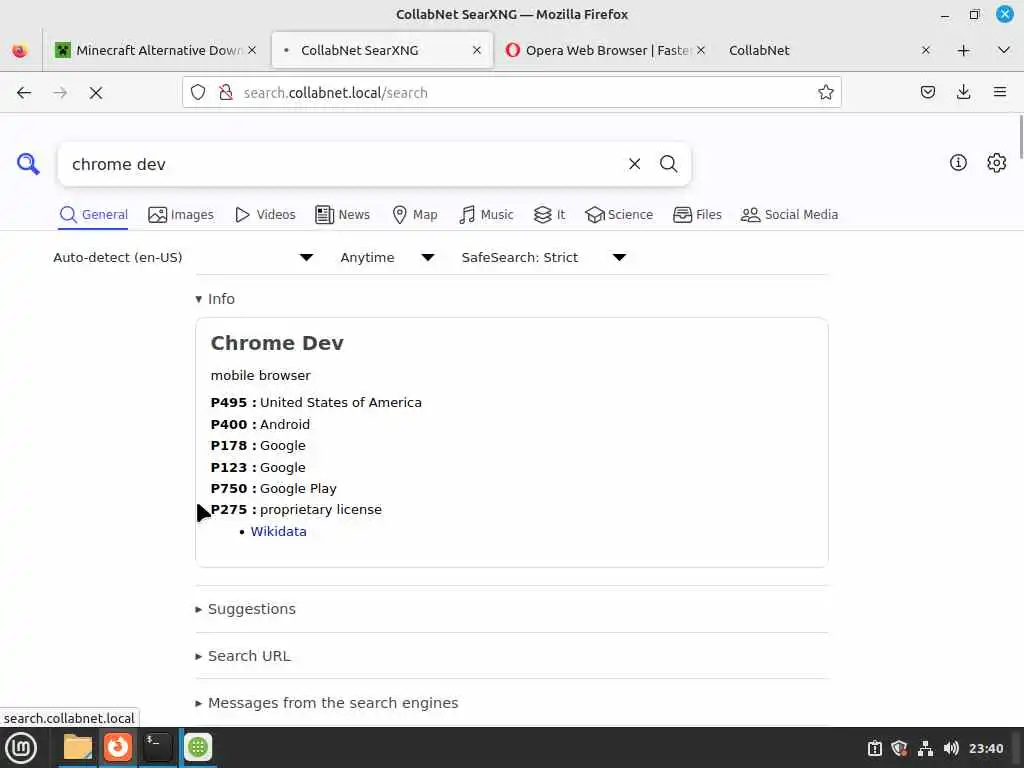This screenshot has width=1024, height=768.
Task: Click the P400 Android row
Action: 260,424
